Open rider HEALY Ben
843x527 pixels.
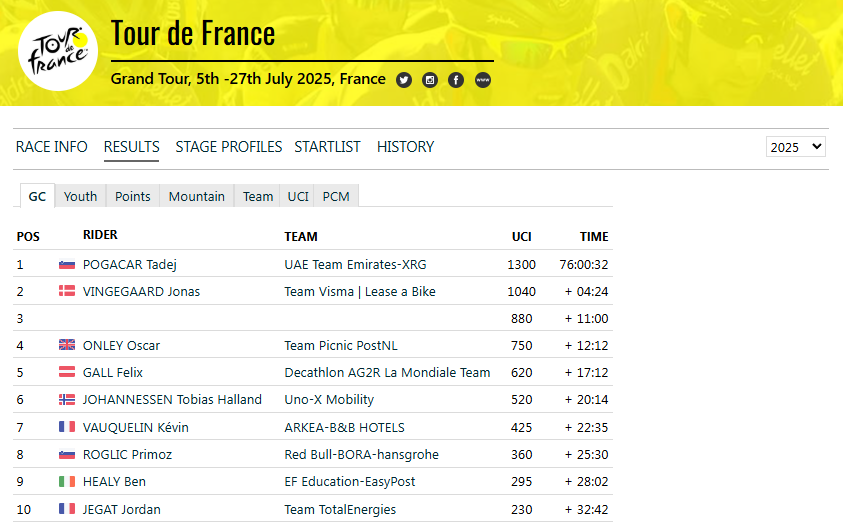[x=115, y=481]
